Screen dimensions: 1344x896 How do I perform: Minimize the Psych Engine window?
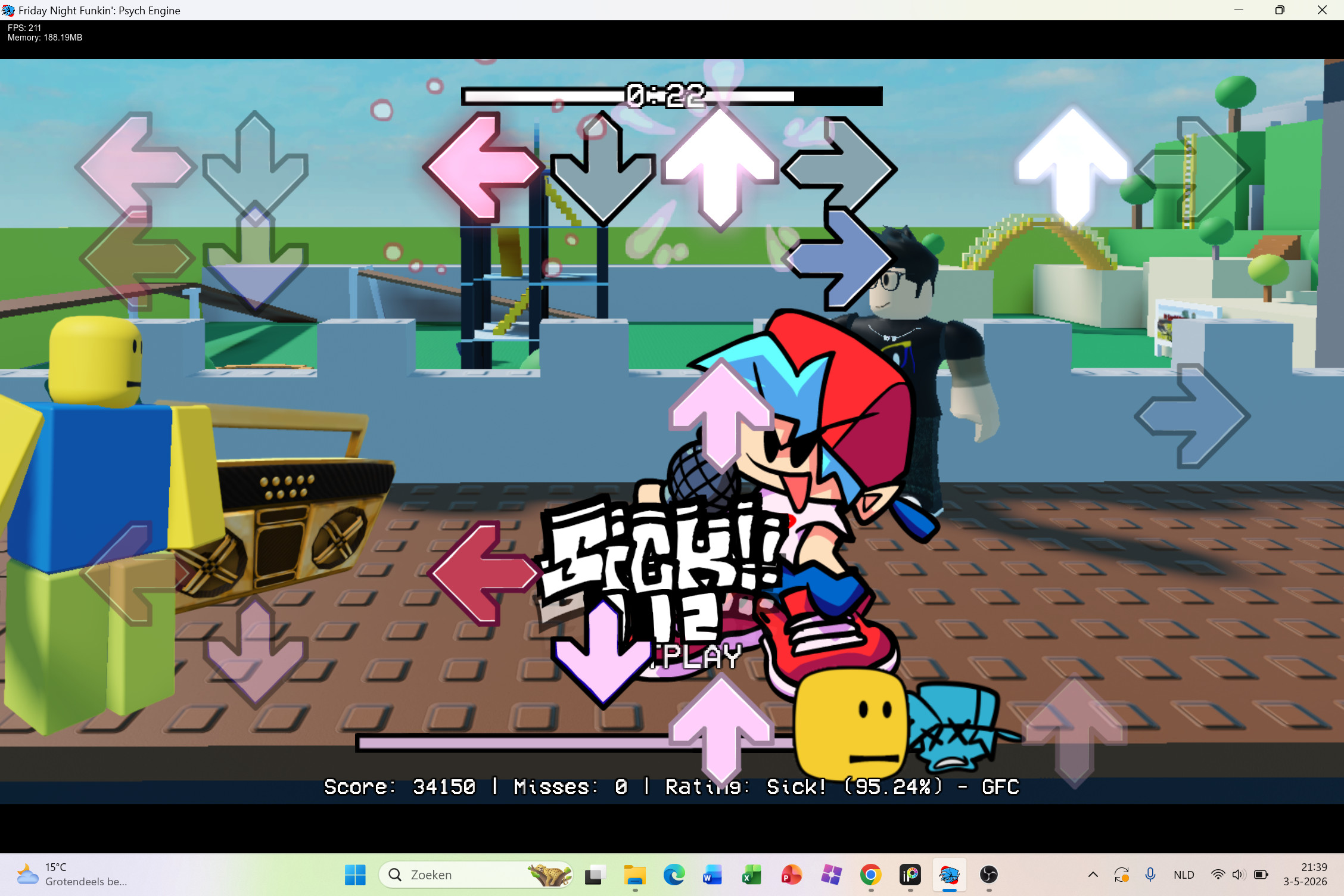(x=1239, y=10)
